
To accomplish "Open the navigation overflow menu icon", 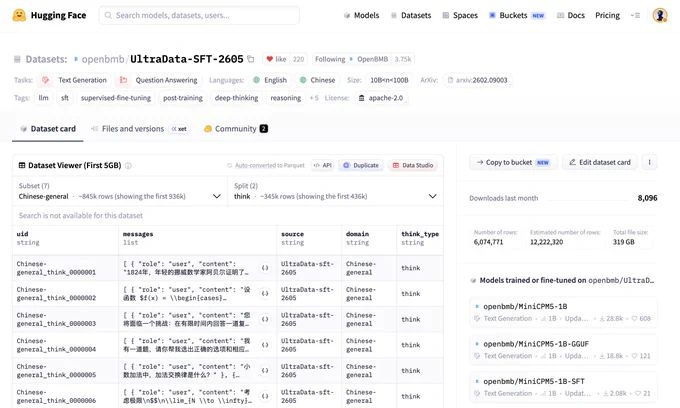I will click(x=635, y=15).
